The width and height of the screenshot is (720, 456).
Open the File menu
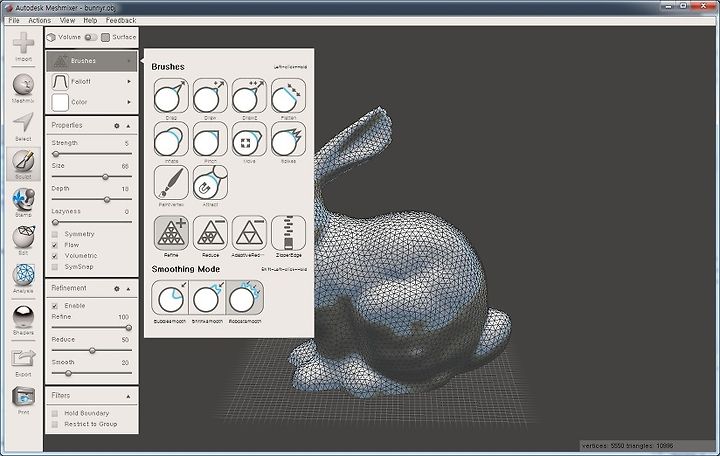coord(14,20)
